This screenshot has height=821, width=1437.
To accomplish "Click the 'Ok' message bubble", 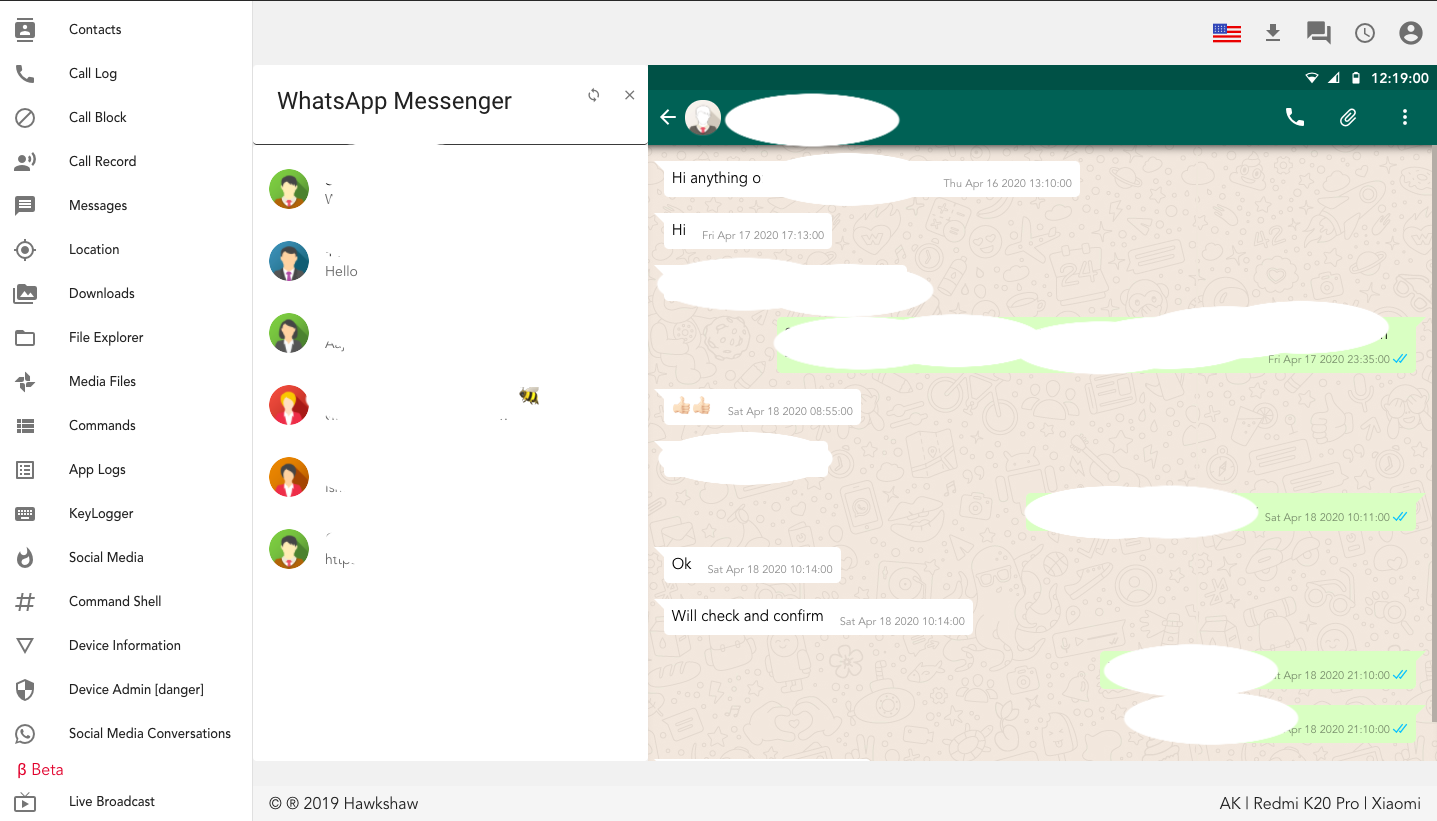I will (x=752, y=565).
